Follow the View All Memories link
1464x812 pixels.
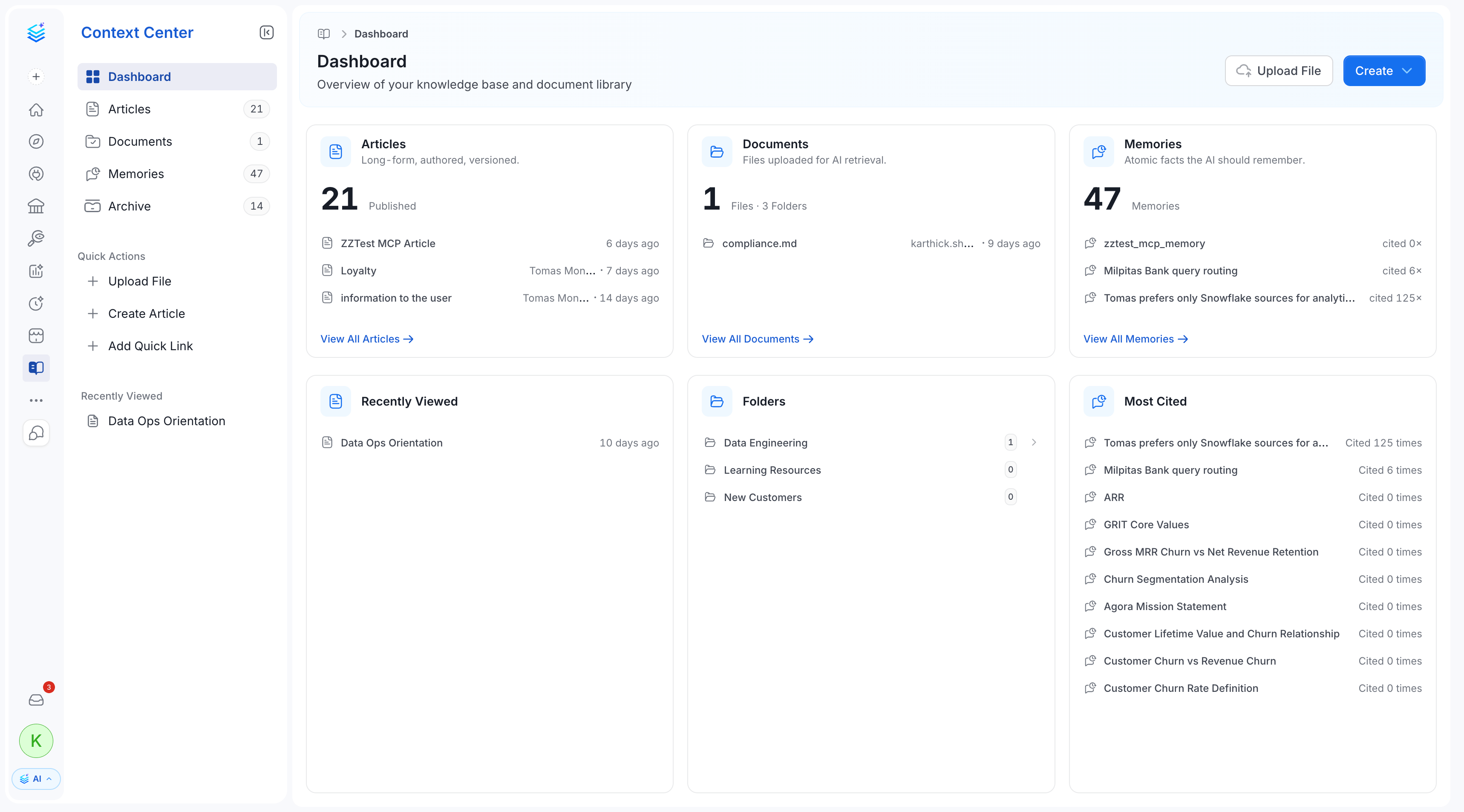click(1135, 339)
